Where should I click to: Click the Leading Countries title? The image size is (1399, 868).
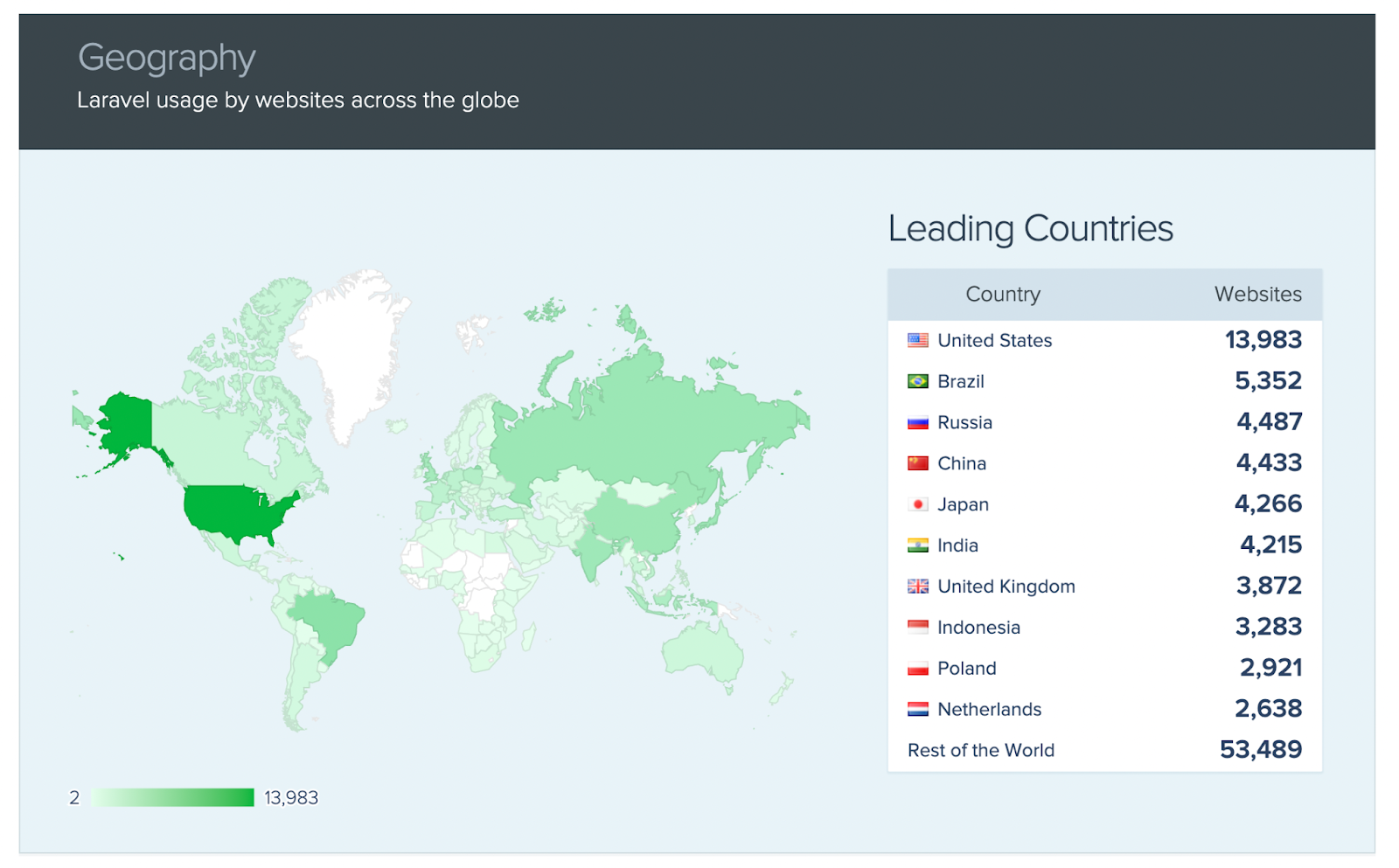pyautogui.click(x=1030, y=228)
